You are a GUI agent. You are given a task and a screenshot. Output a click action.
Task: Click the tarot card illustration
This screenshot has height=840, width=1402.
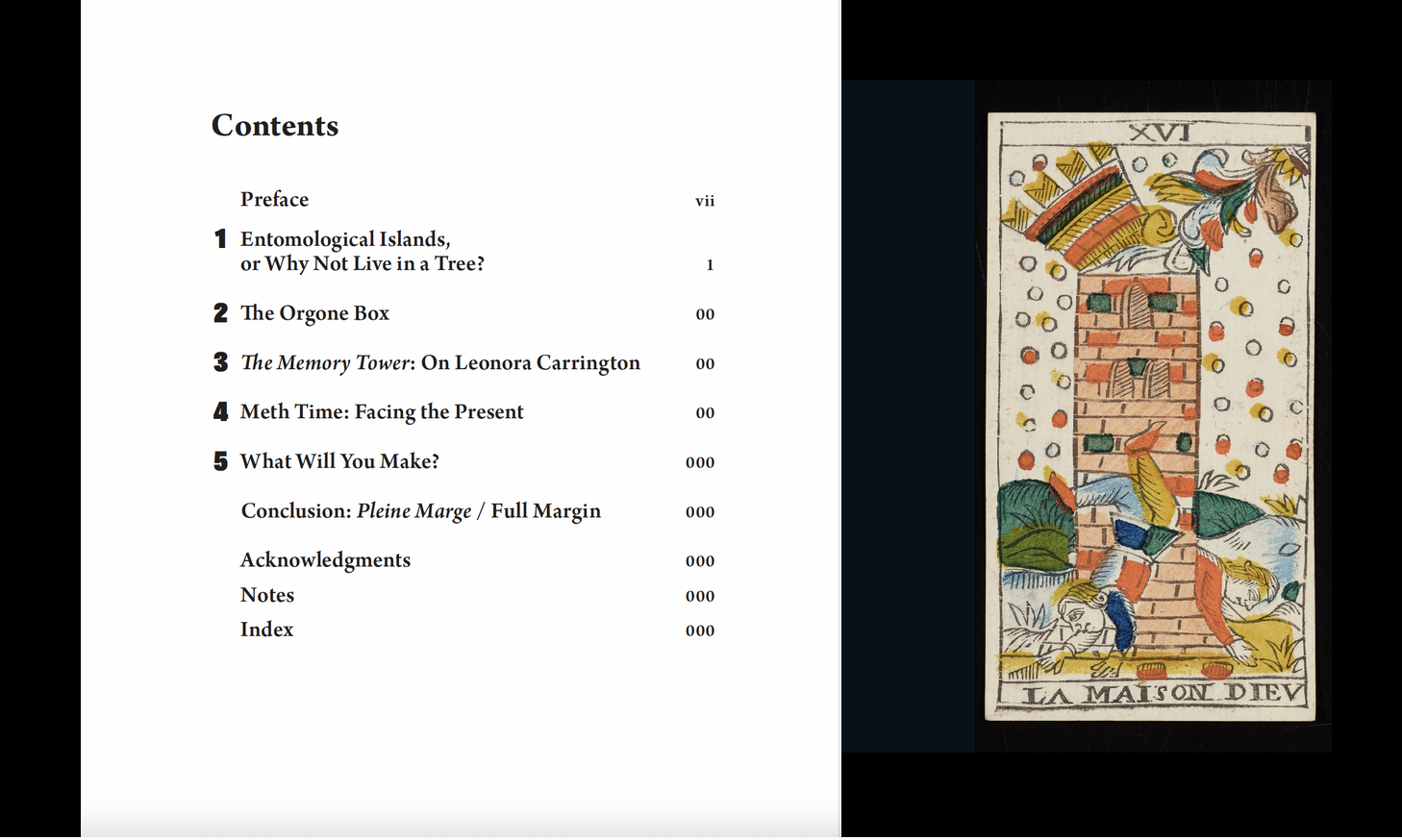(1150, 413)
